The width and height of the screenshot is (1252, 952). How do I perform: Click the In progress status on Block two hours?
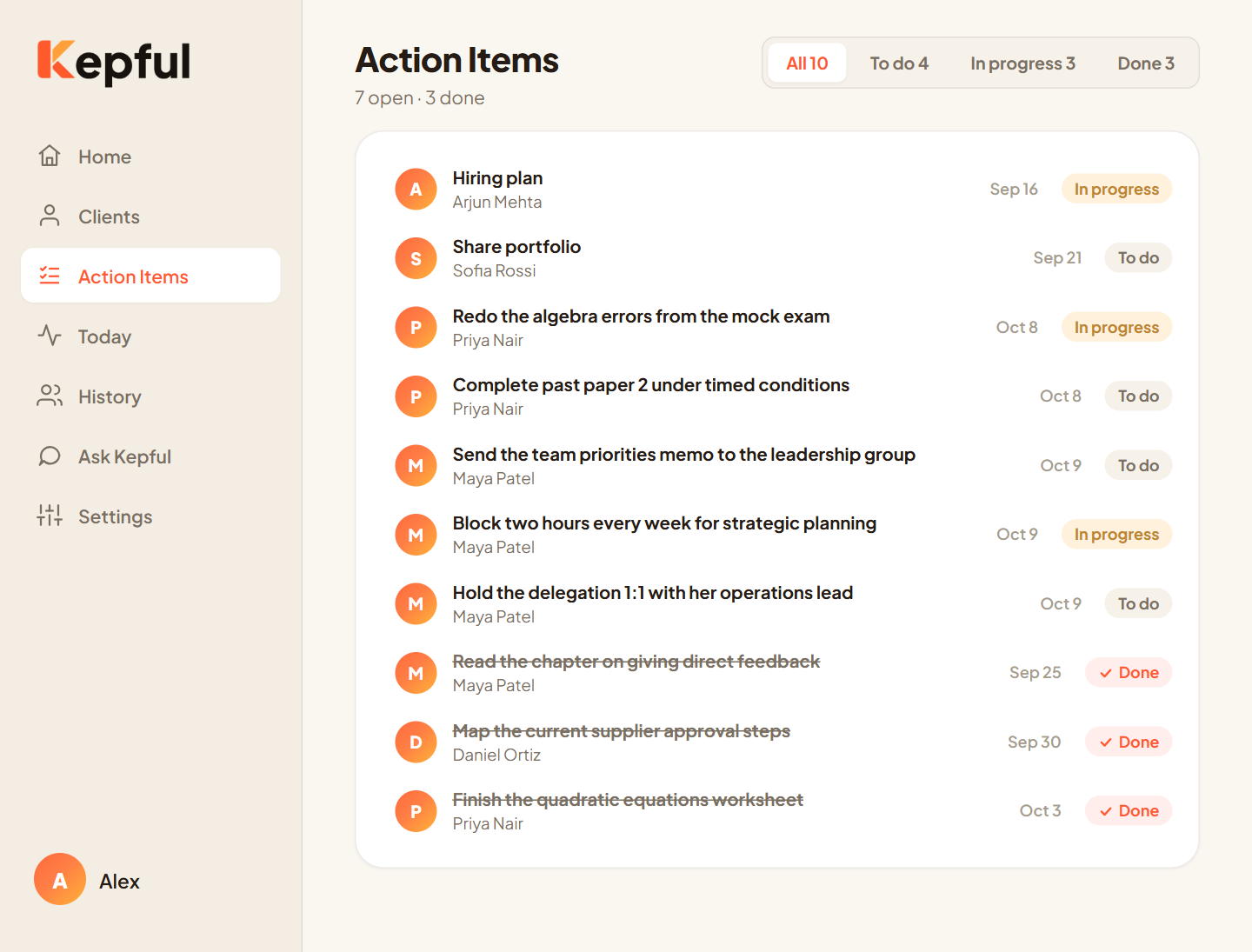pyautogui.click(x=1116, y=535)
